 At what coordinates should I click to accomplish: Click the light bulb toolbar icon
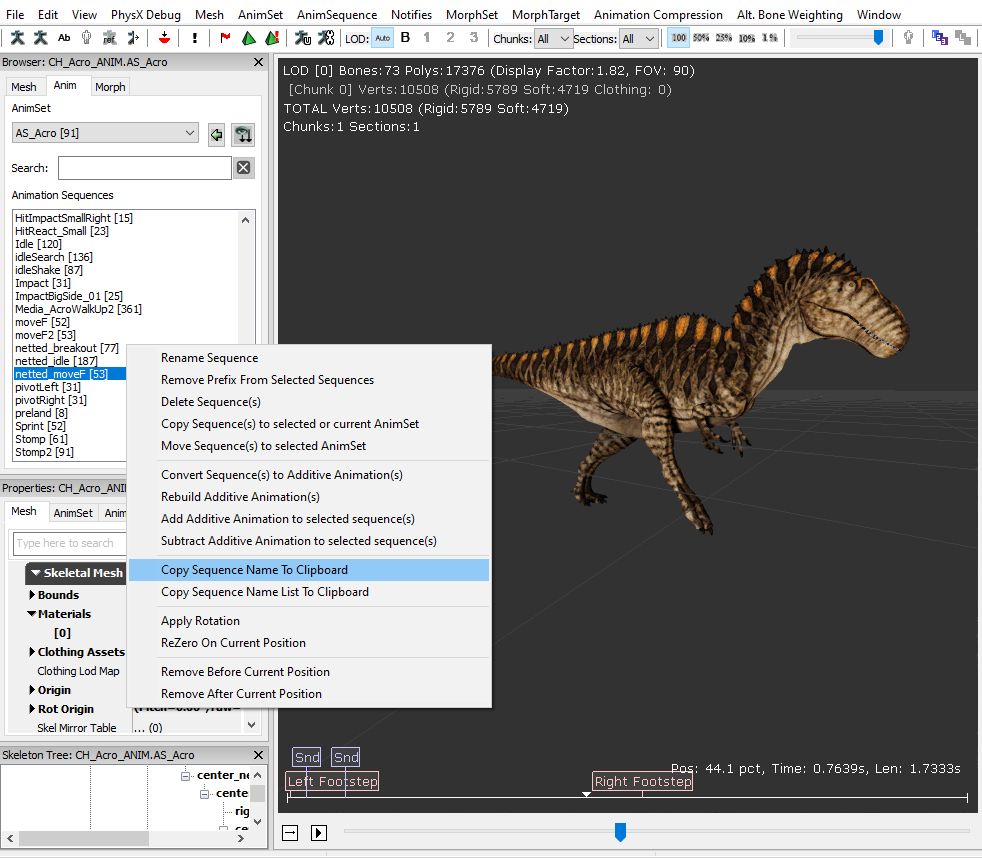pos(908,38)
